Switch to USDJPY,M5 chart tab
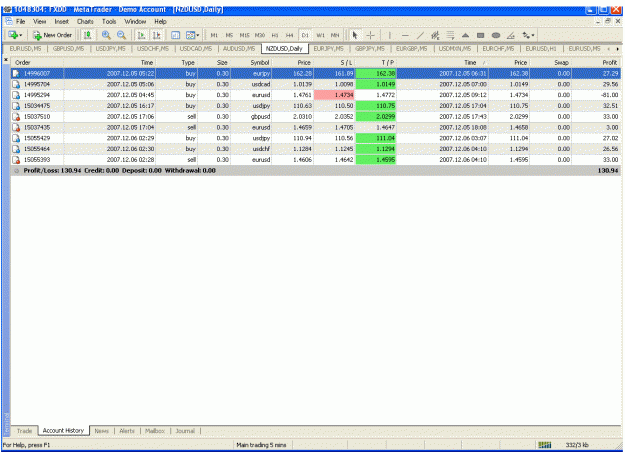This screenshot has height=452, width=625. (x=110, y=49)
